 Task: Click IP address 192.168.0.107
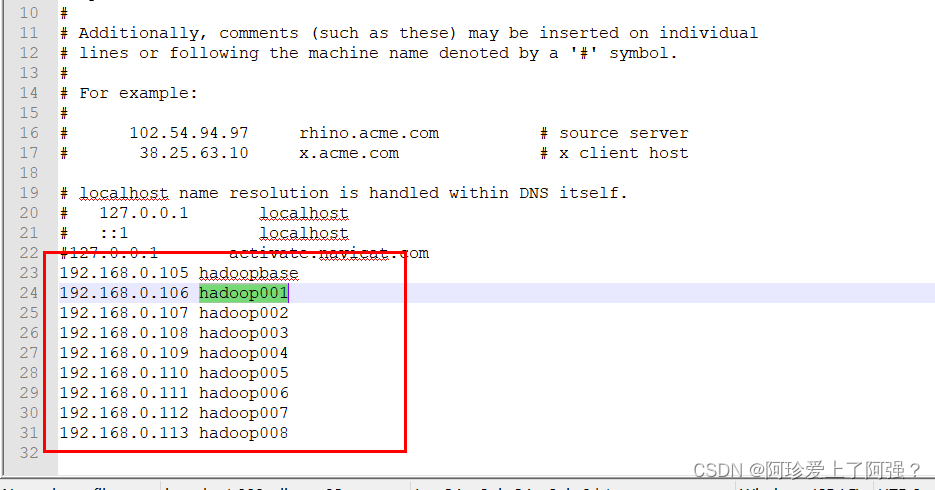click(124, 313)
